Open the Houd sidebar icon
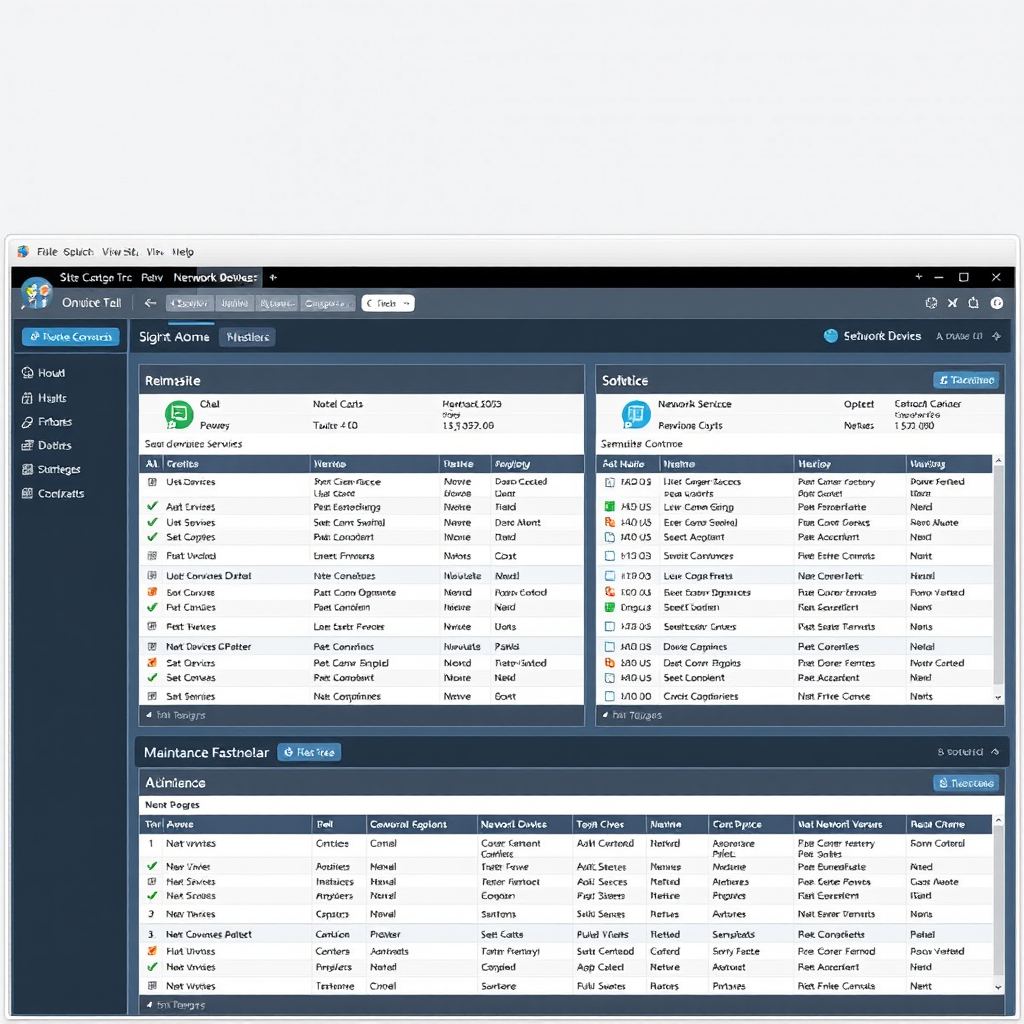The image size is (1024, 1024). (x=27, y=373)
